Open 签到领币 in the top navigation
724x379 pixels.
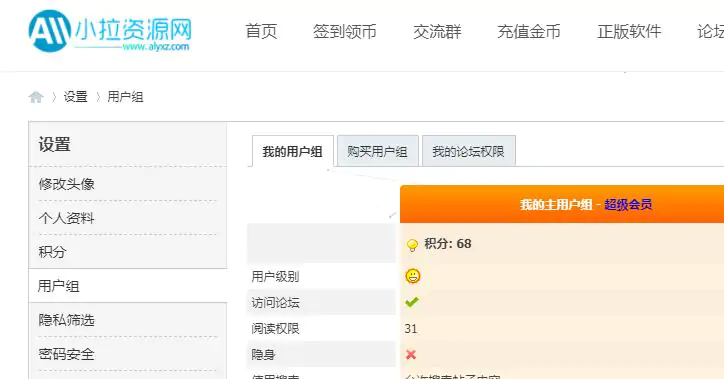[344, 31]
